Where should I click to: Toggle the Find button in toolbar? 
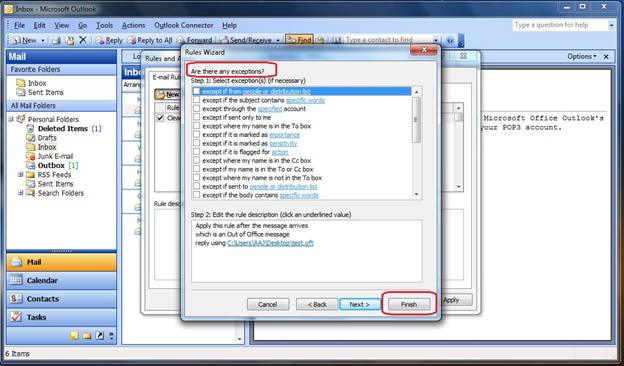click(x=299, y=40)
